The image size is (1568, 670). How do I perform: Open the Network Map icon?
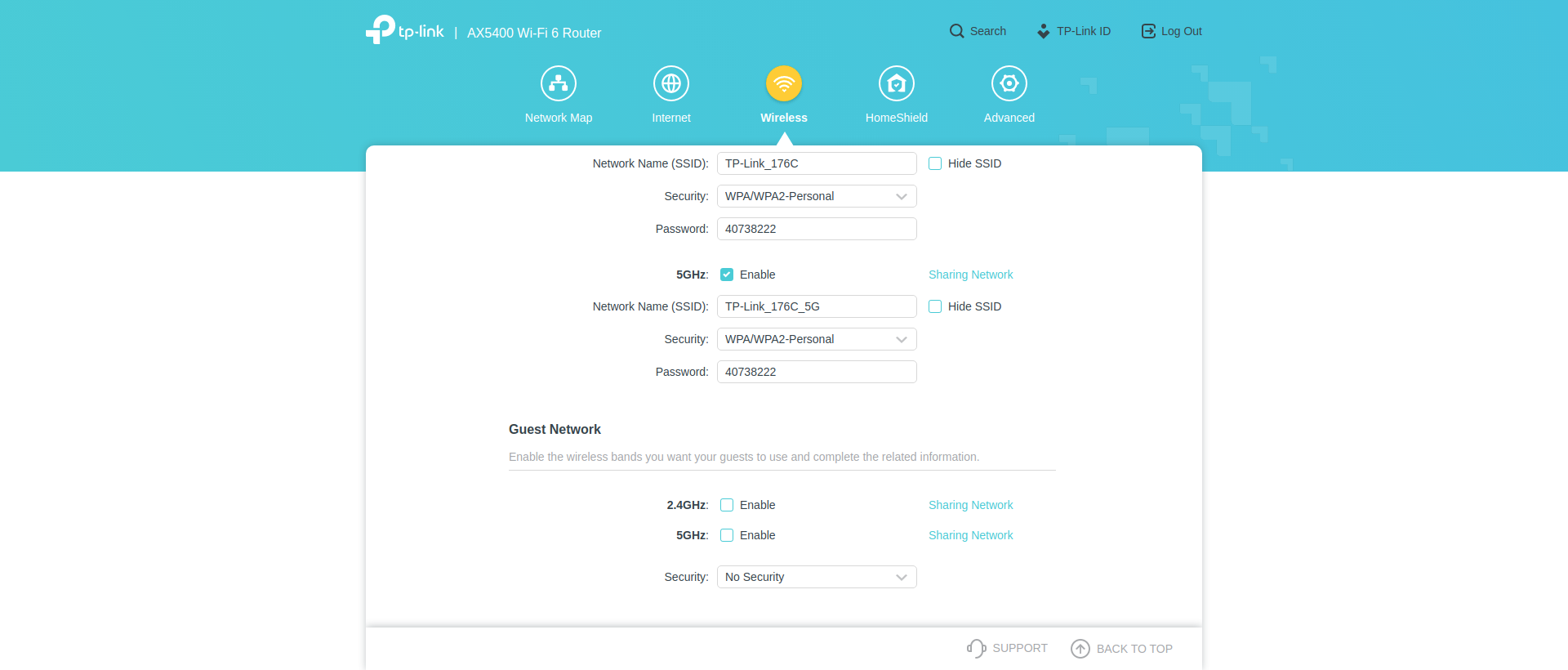(x=559, y=83)
